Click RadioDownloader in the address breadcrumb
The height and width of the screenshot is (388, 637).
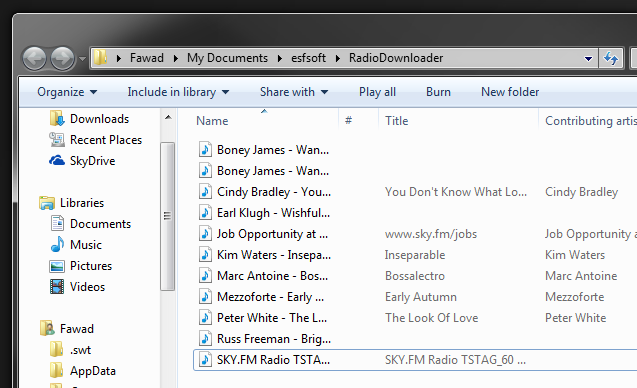click(396, 58)
